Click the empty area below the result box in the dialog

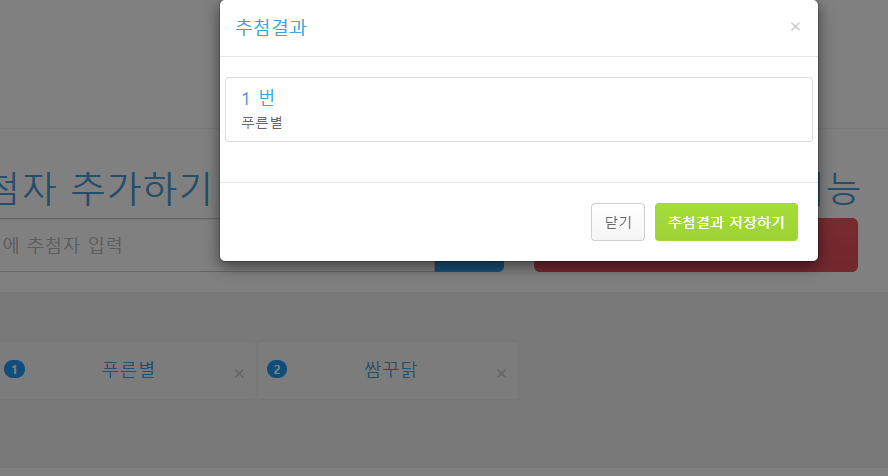pos(519,162)
